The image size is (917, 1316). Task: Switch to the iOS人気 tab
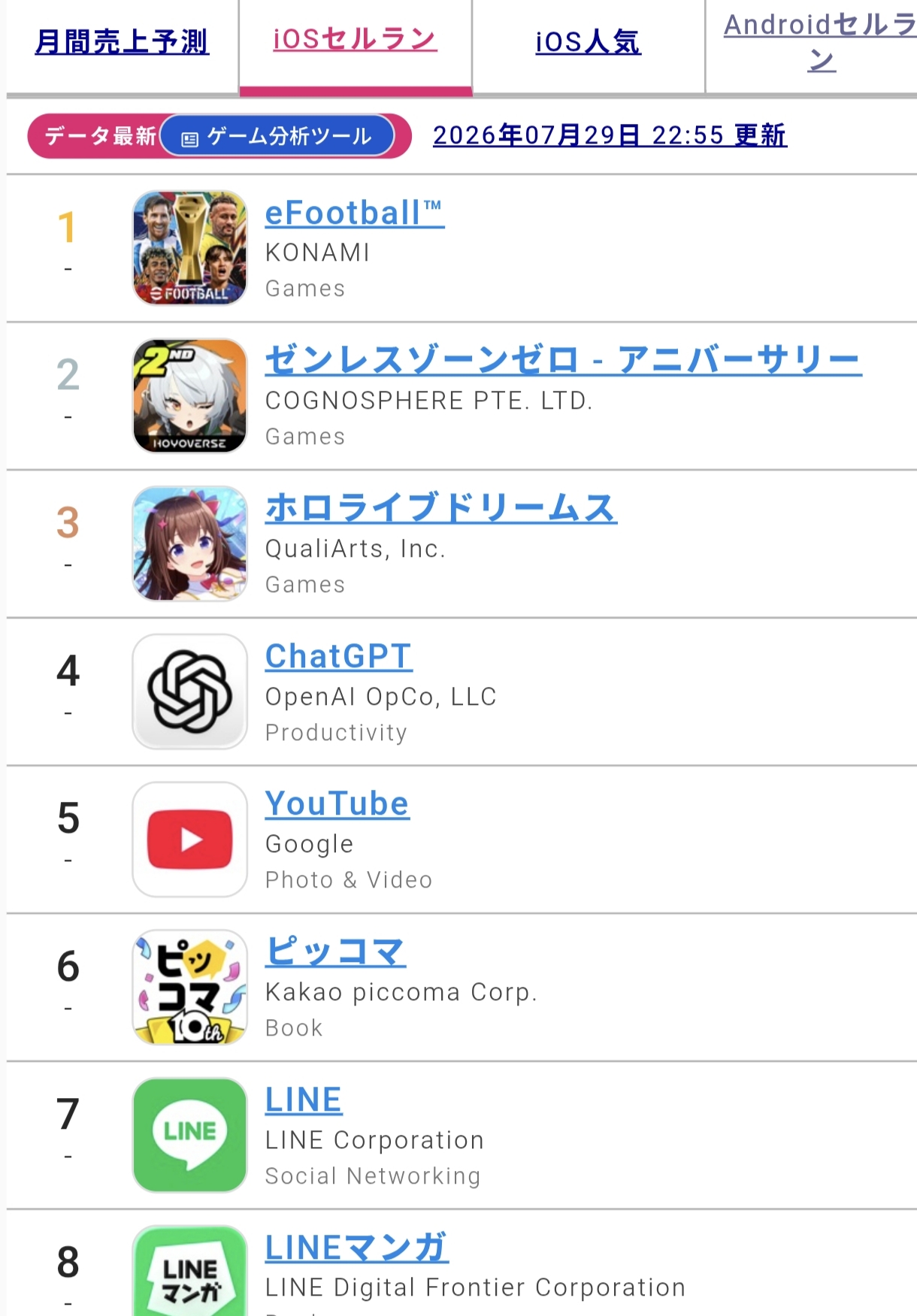588,42
